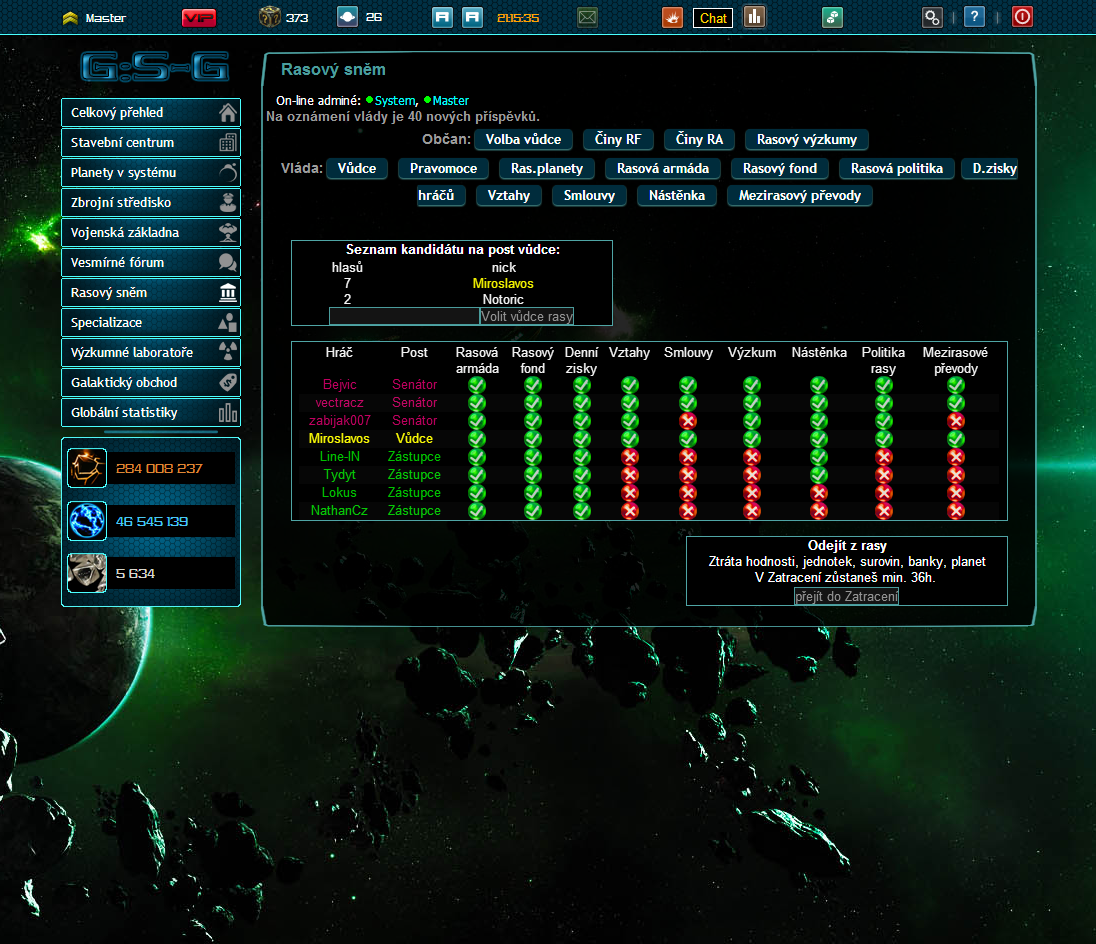Image resolution: width=1096 pixels, height=944 pixels.
Task: Click online admin System link
Action: coord(395,101)
